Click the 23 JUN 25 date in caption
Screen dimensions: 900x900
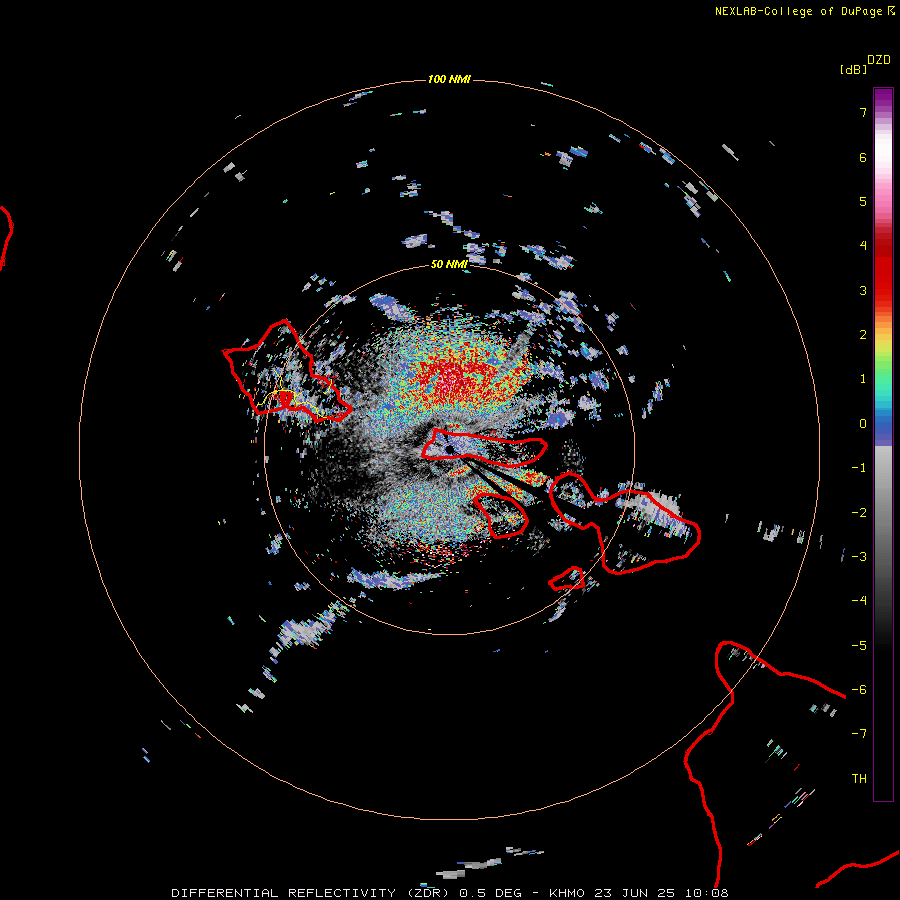coord(635,893)
